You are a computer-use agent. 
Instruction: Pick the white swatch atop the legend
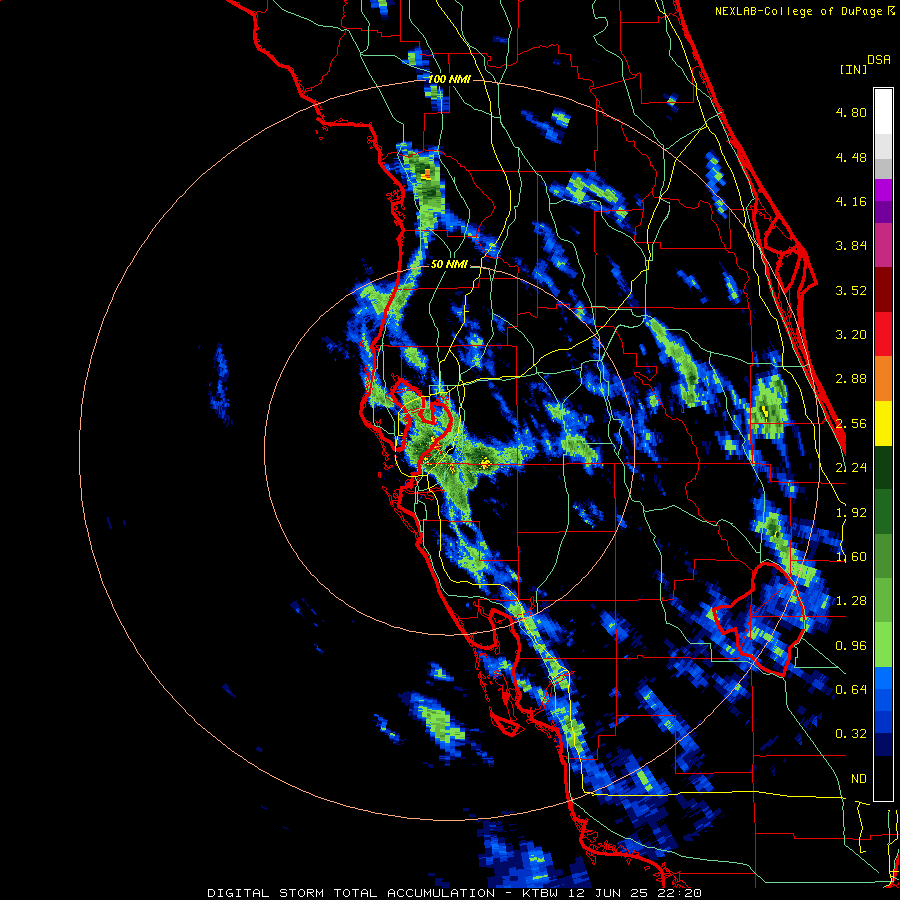tap(883, 112)
